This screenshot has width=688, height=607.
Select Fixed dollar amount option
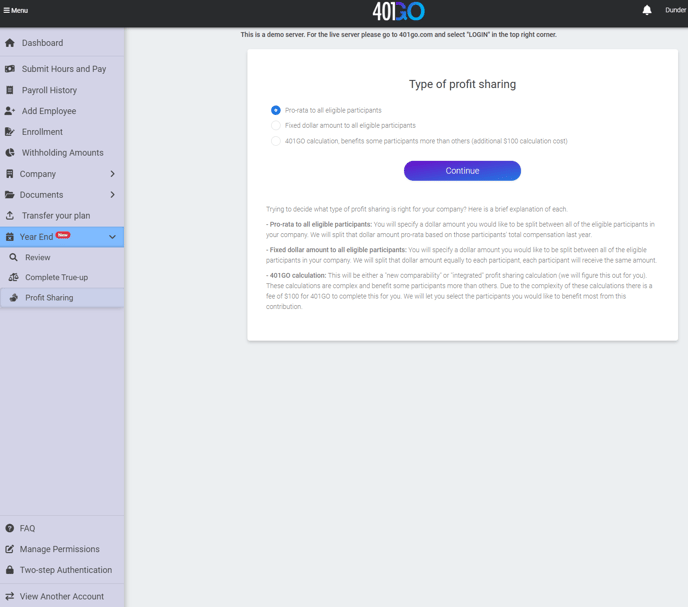[x=276, y=126]
